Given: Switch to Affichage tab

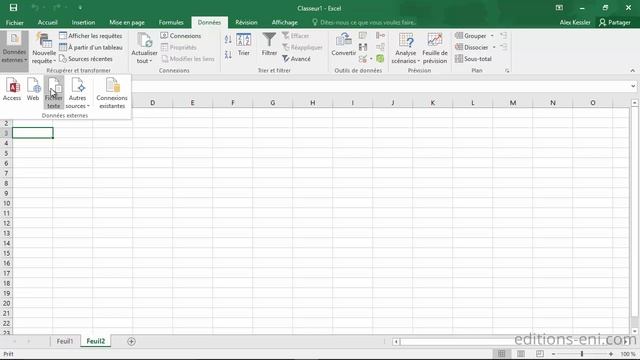Looking at the screenshot, I should [x=284, y=22].
